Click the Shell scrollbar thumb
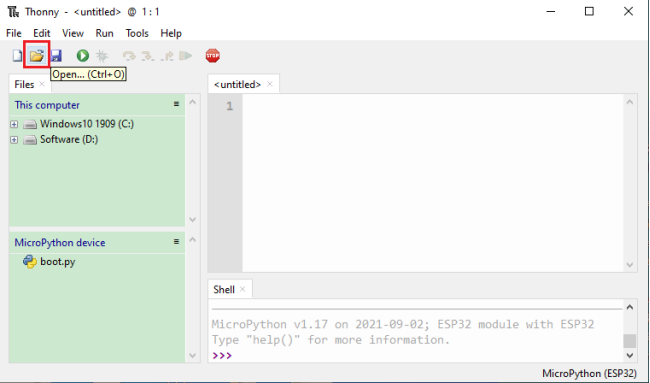The image size is (650, 383). pyautogui.click(x=630, y=341)
